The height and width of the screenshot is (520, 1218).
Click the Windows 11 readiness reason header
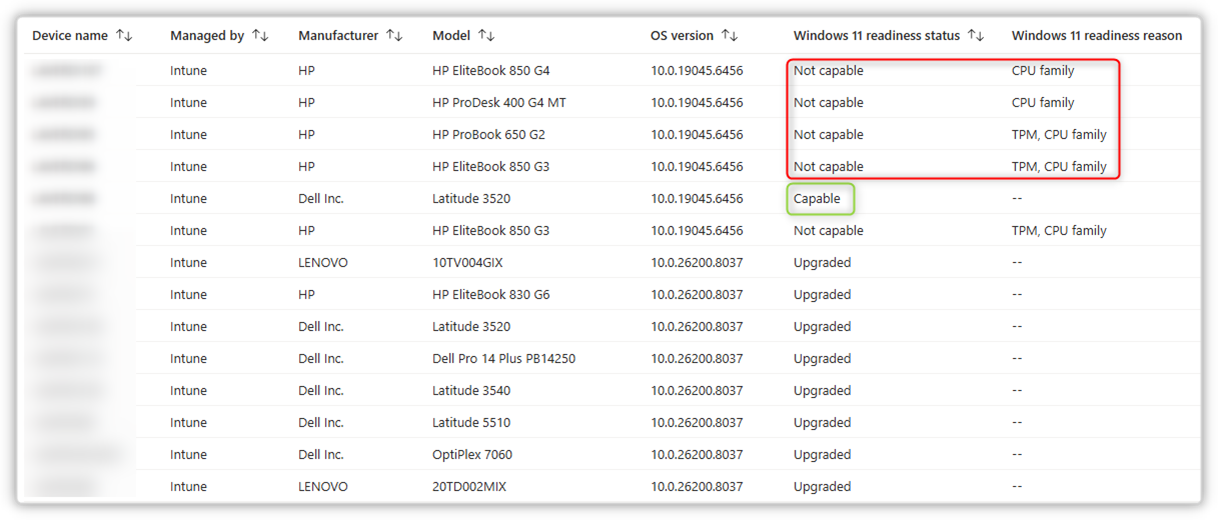point(1096,36)
